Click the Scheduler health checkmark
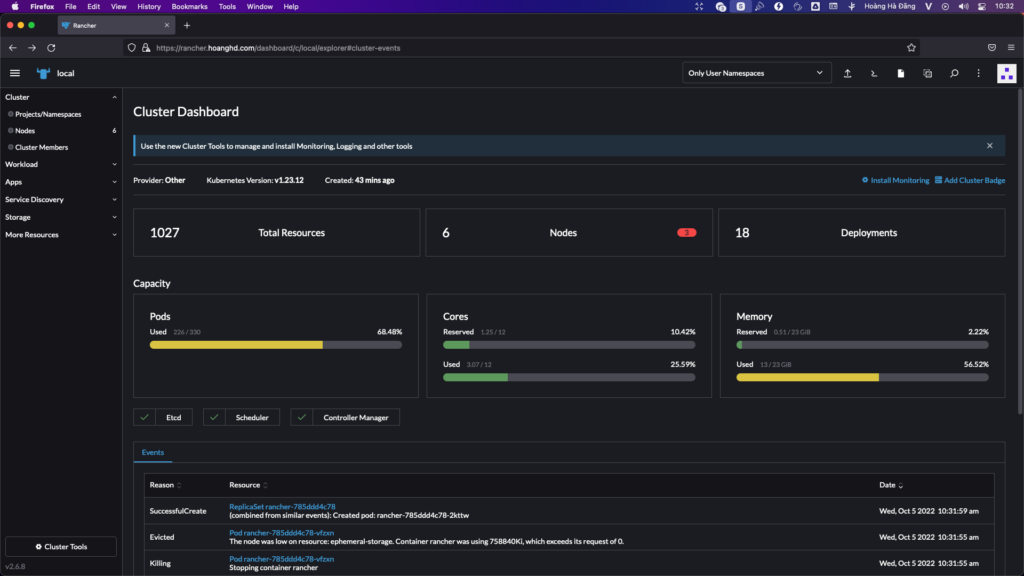 pyautogui.click(x=214, y=417)
